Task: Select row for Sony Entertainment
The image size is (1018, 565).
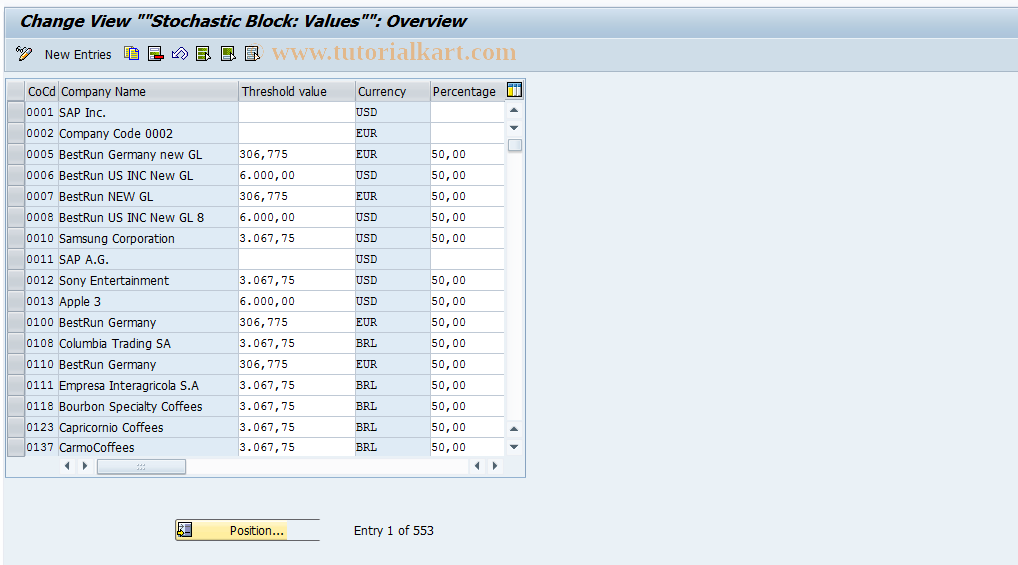Action: click(16, 281)
